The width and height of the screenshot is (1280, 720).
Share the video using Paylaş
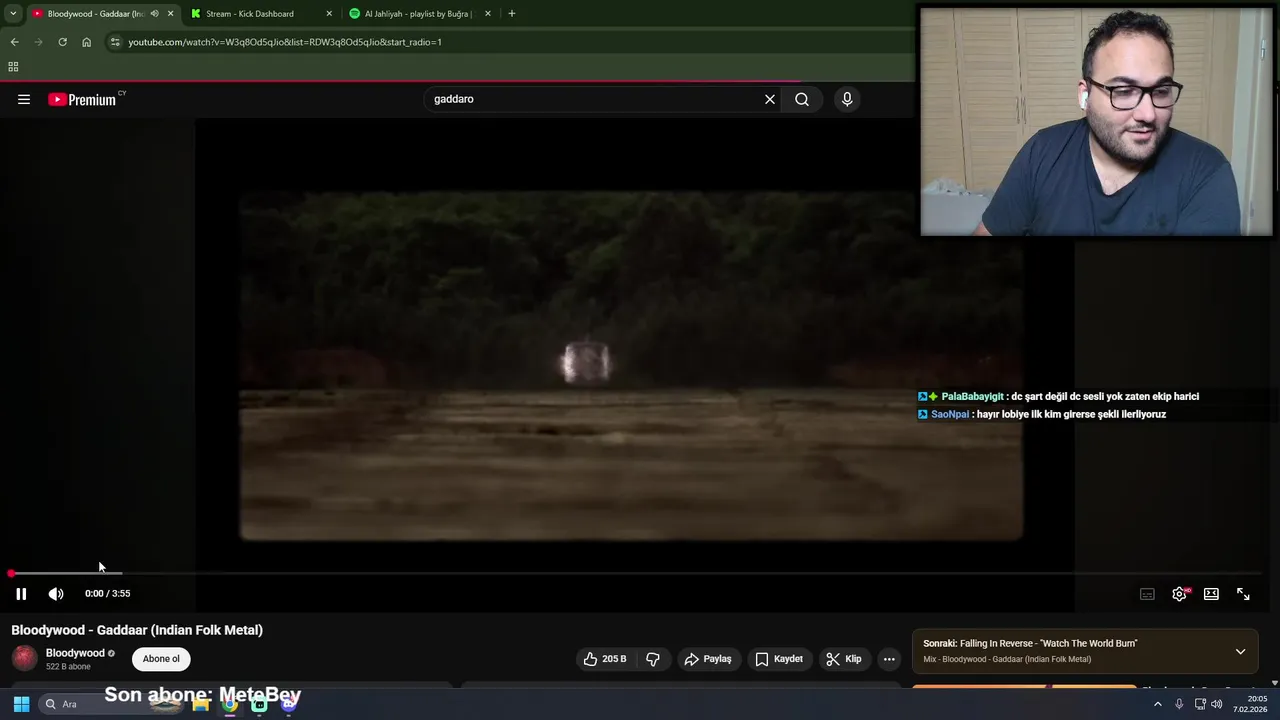(x=708, y=659)
